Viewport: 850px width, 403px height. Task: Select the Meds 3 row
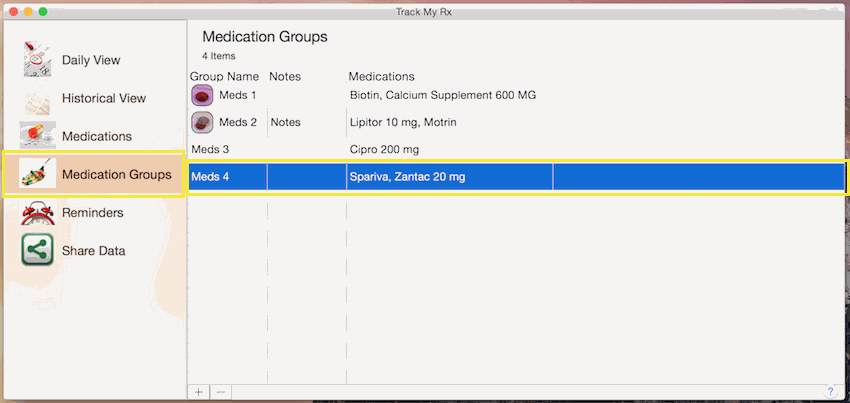[517, 149]
